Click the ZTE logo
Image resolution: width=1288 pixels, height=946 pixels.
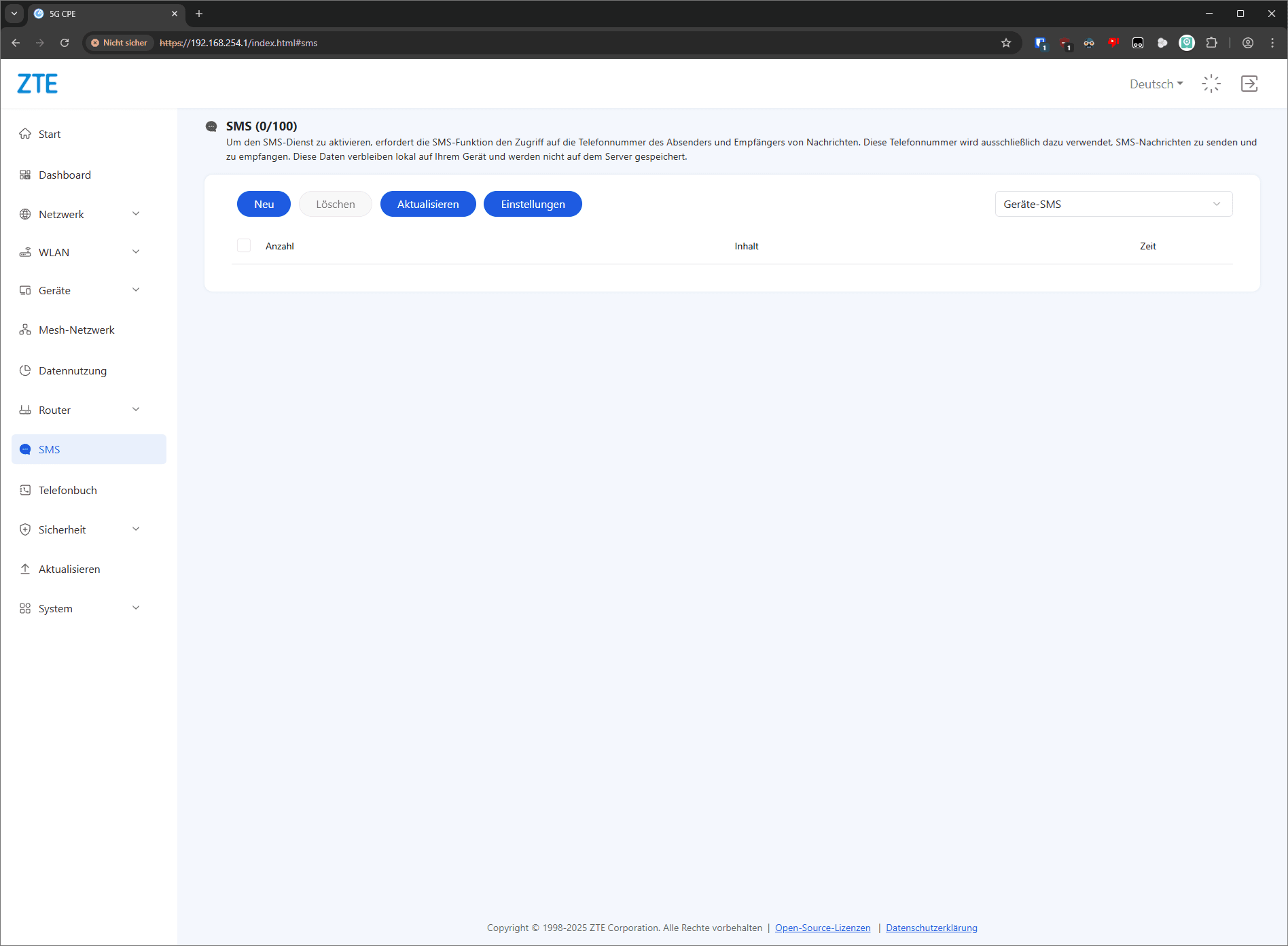(37, 84)
